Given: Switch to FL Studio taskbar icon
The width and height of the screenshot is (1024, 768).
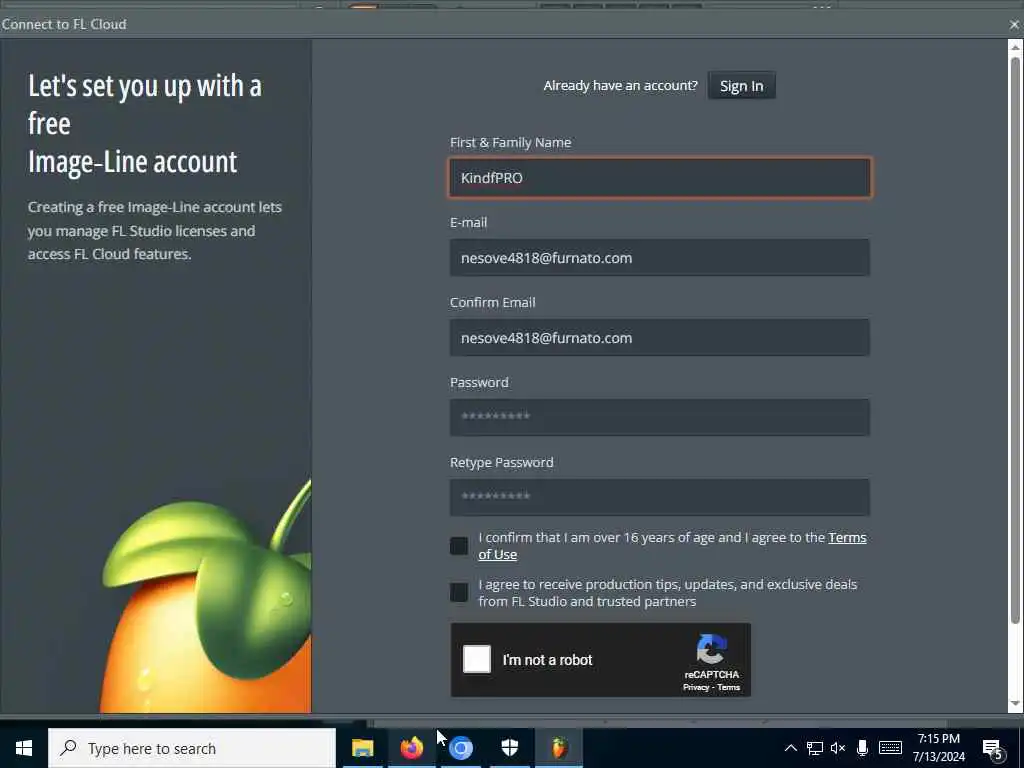Looking at the screenshot, I should (x=559, y=748).
